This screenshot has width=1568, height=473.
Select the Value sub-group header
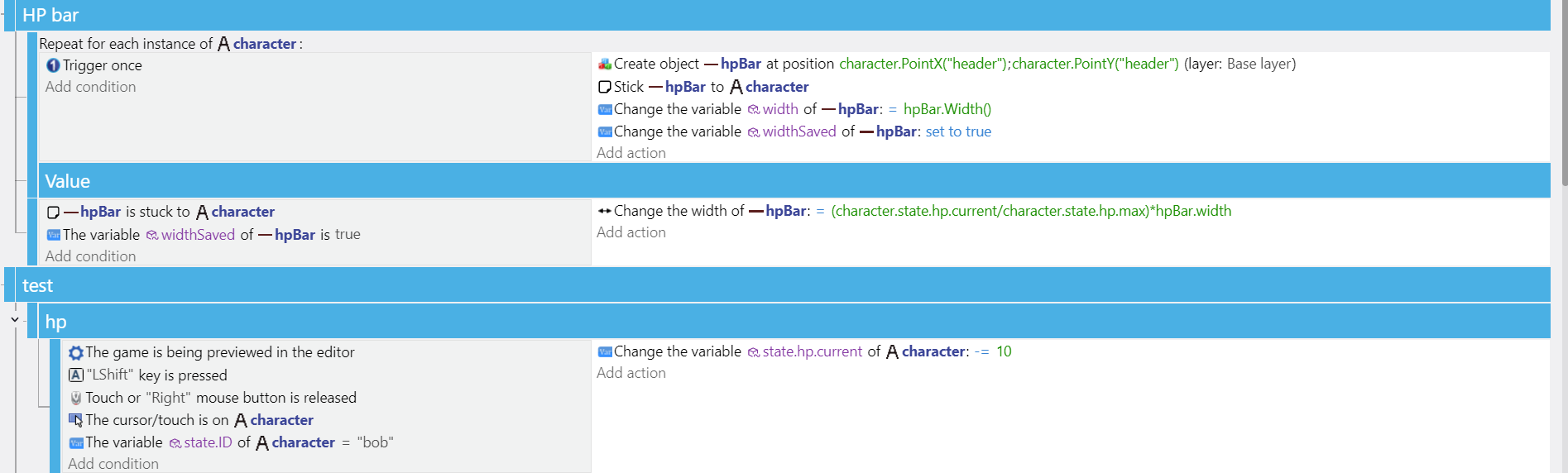[794, 181]
